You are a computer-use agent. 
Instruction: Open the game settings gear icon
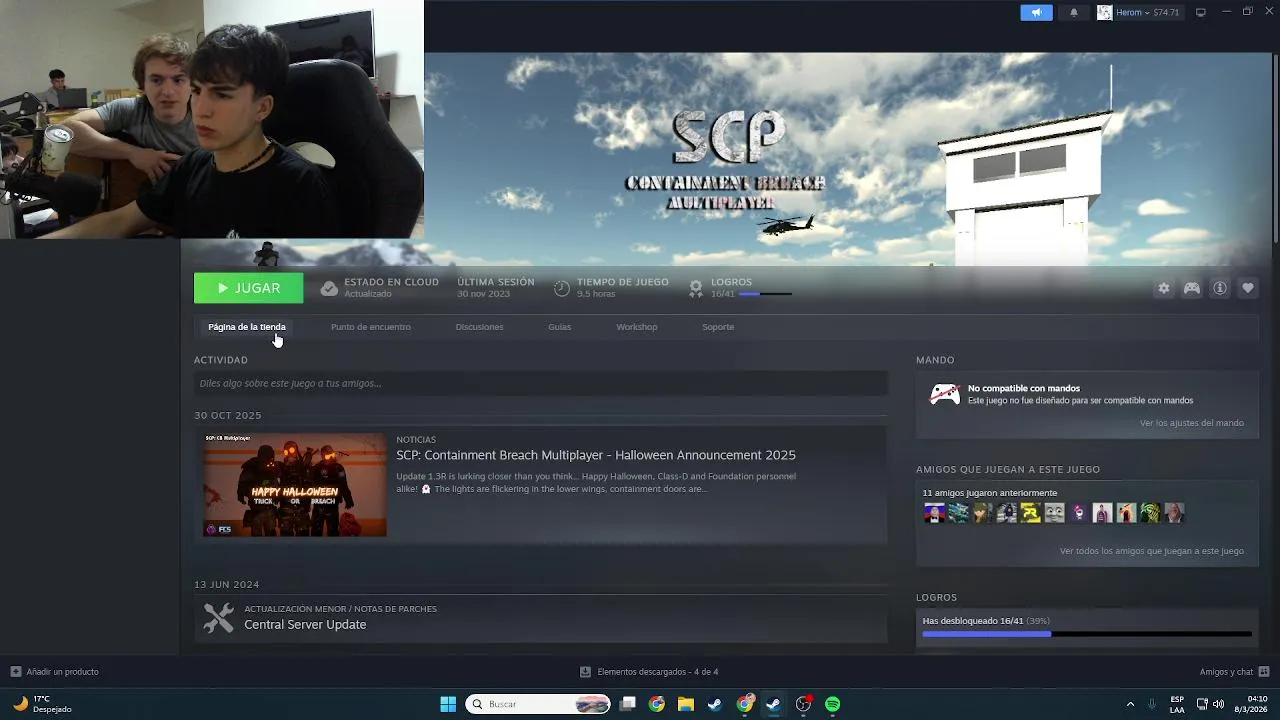(1163, 288)
